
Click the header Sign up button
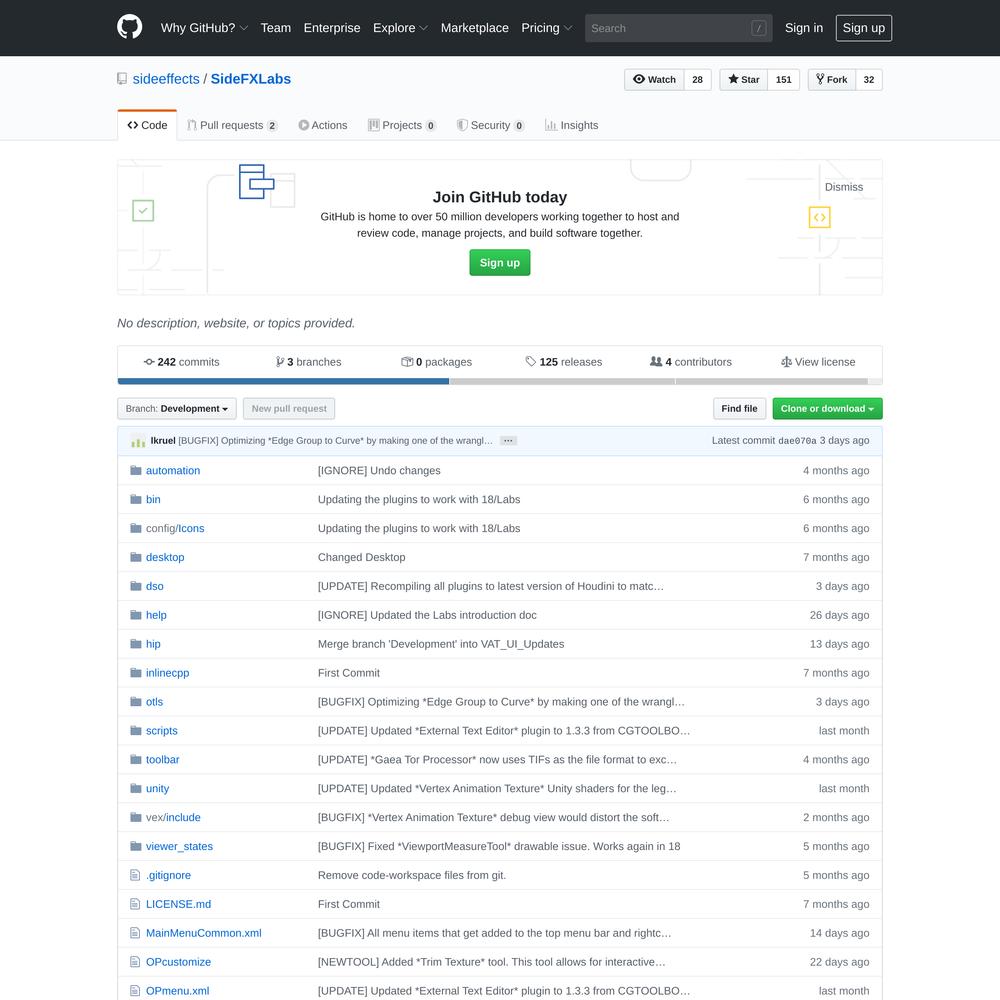[x=864, y=28]
